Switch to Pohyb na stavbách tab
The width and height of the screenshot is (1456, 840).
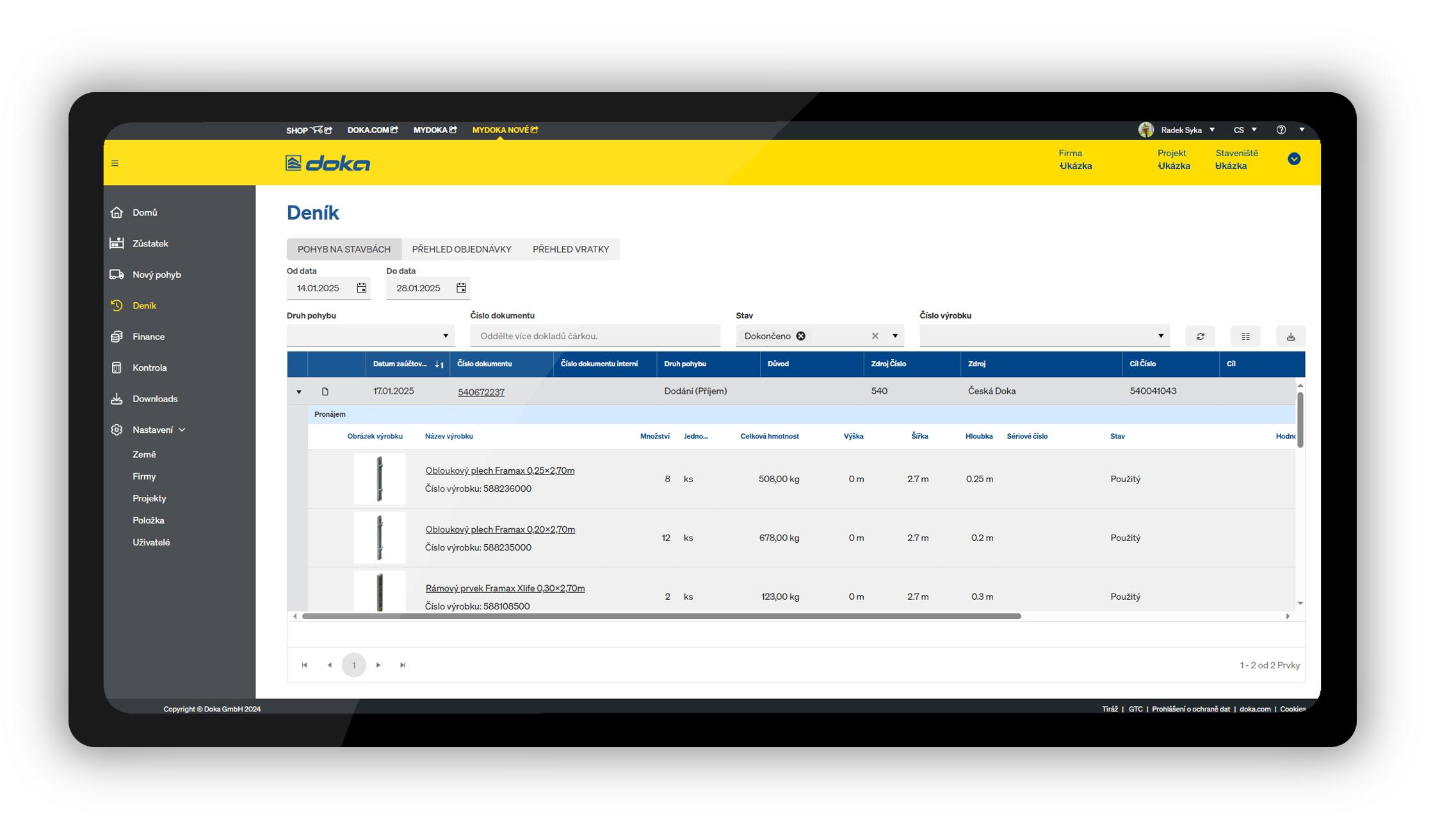coord(344,249)
